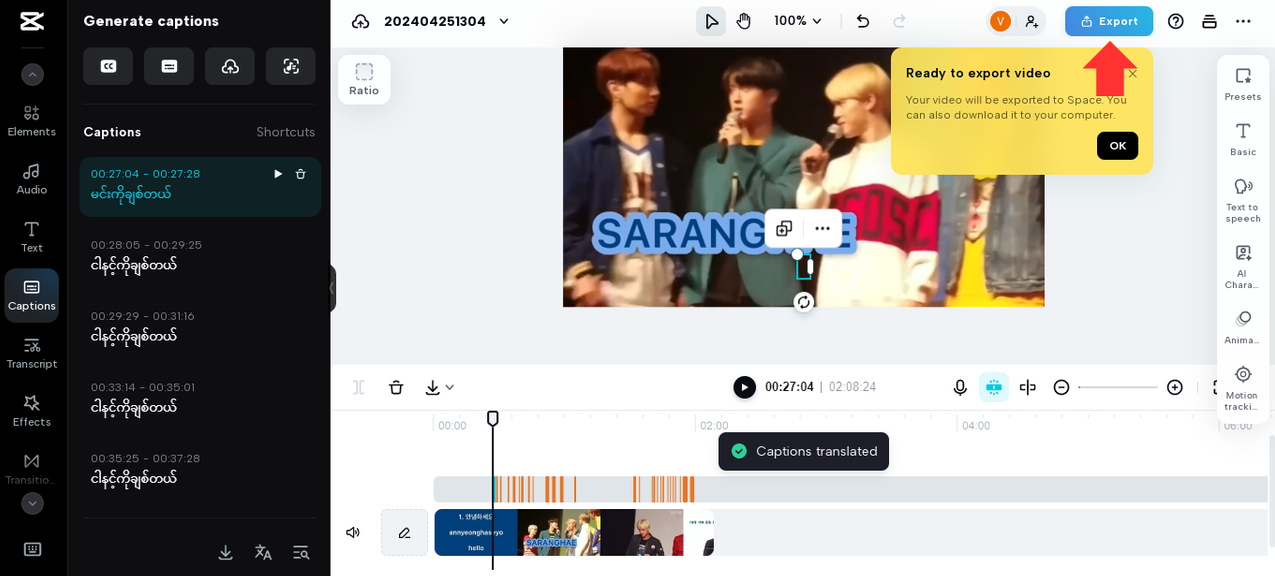Record voiceover with microphone icon
This screenshot has height=576, width=1275.
click(960, 387)
